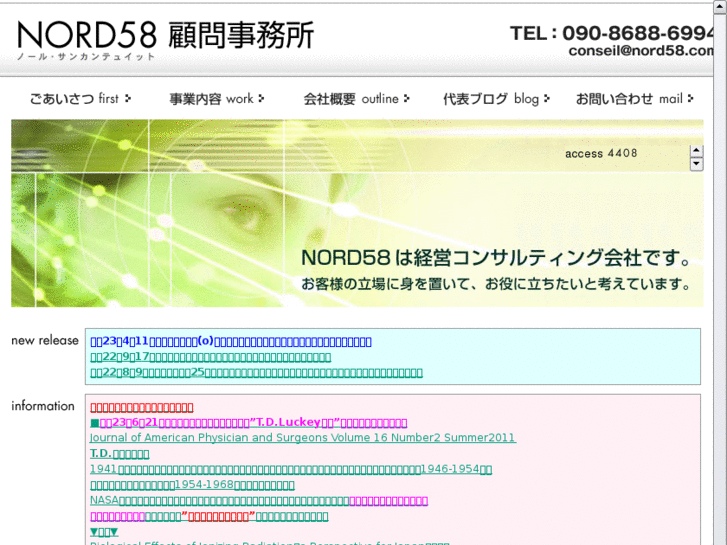Click the email address conseil@nord58.com
727x545 pixels.
[641, 51]
